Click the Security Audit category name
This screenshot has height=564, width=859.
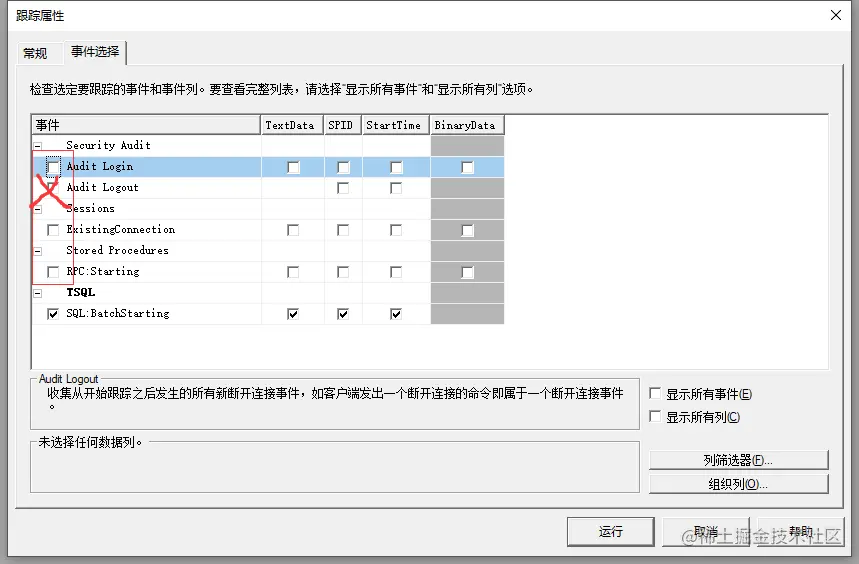click(108, 145)
